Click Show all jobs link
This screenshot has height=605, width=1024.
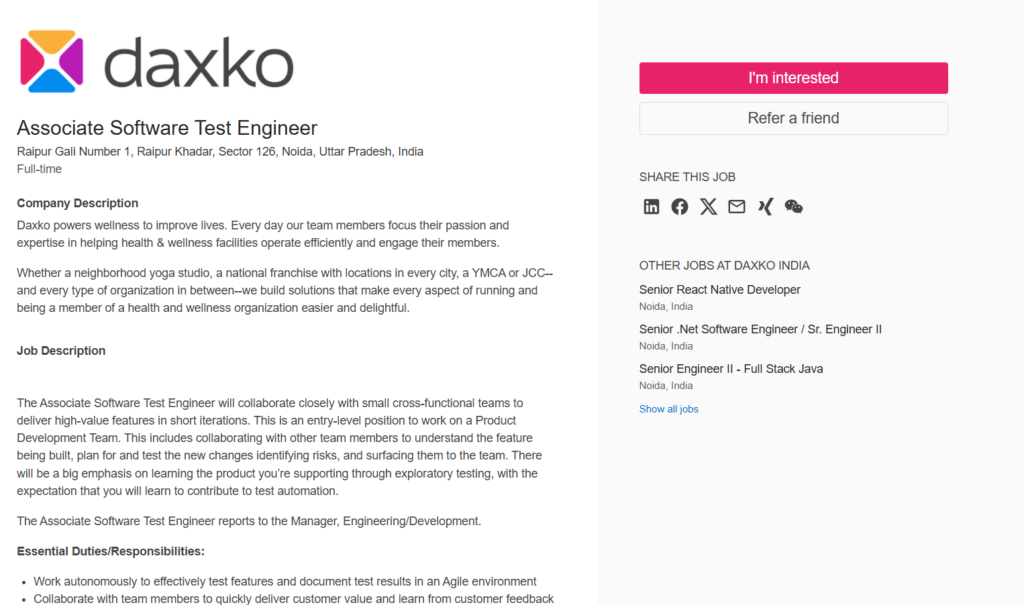669,409
